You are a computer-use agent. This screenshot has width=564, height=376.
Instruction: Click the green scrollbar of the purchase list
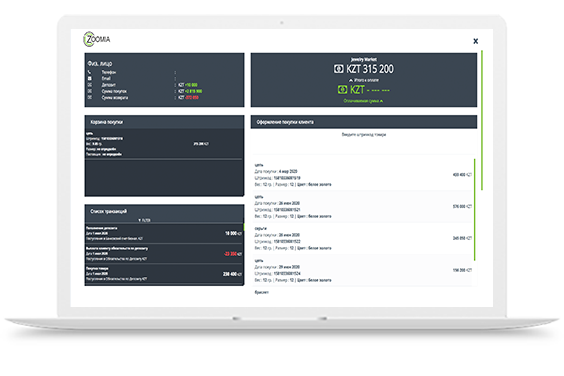pos(475,210)
